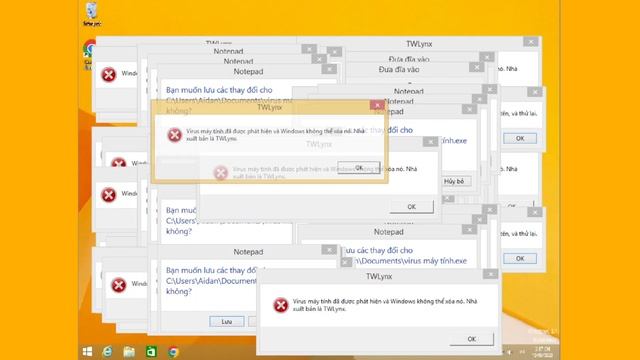Click OK in the frontmost bottom-right TWLynx dialog
Viewport: 640px width, 360px height.
[472, 339]
